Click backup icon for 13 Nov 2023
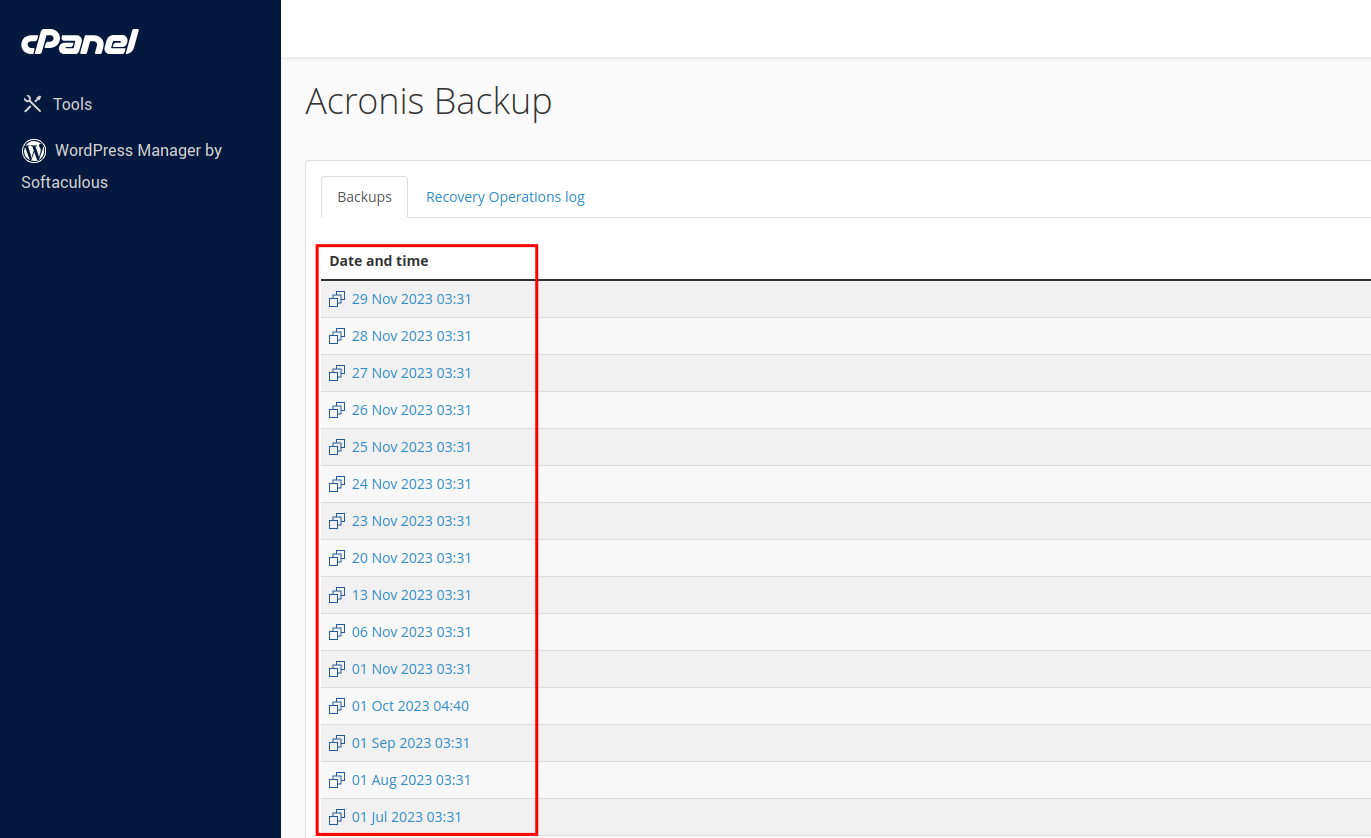 (337, 595)
